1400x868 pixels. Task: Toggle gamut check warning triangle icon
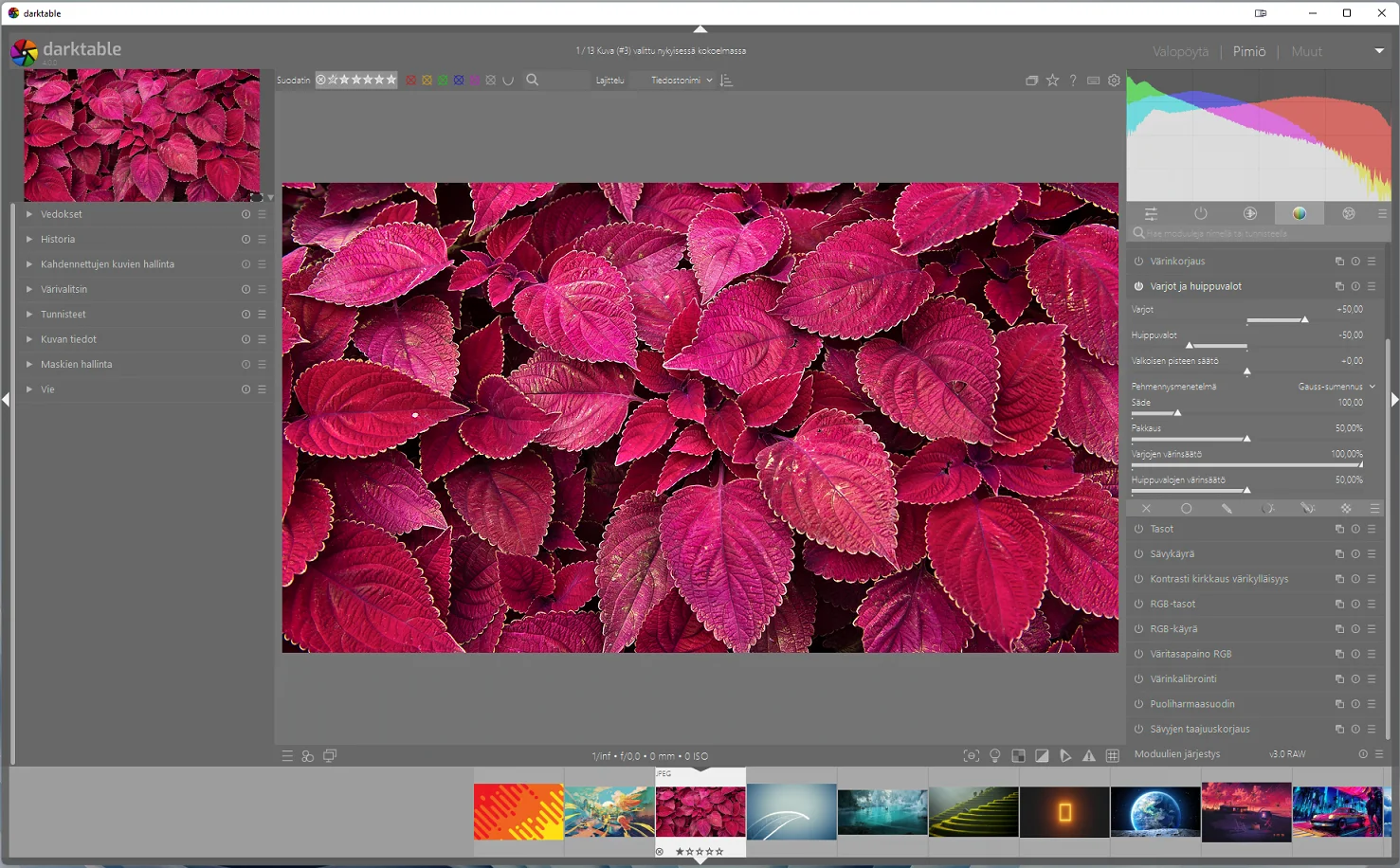coord(1089,756)
